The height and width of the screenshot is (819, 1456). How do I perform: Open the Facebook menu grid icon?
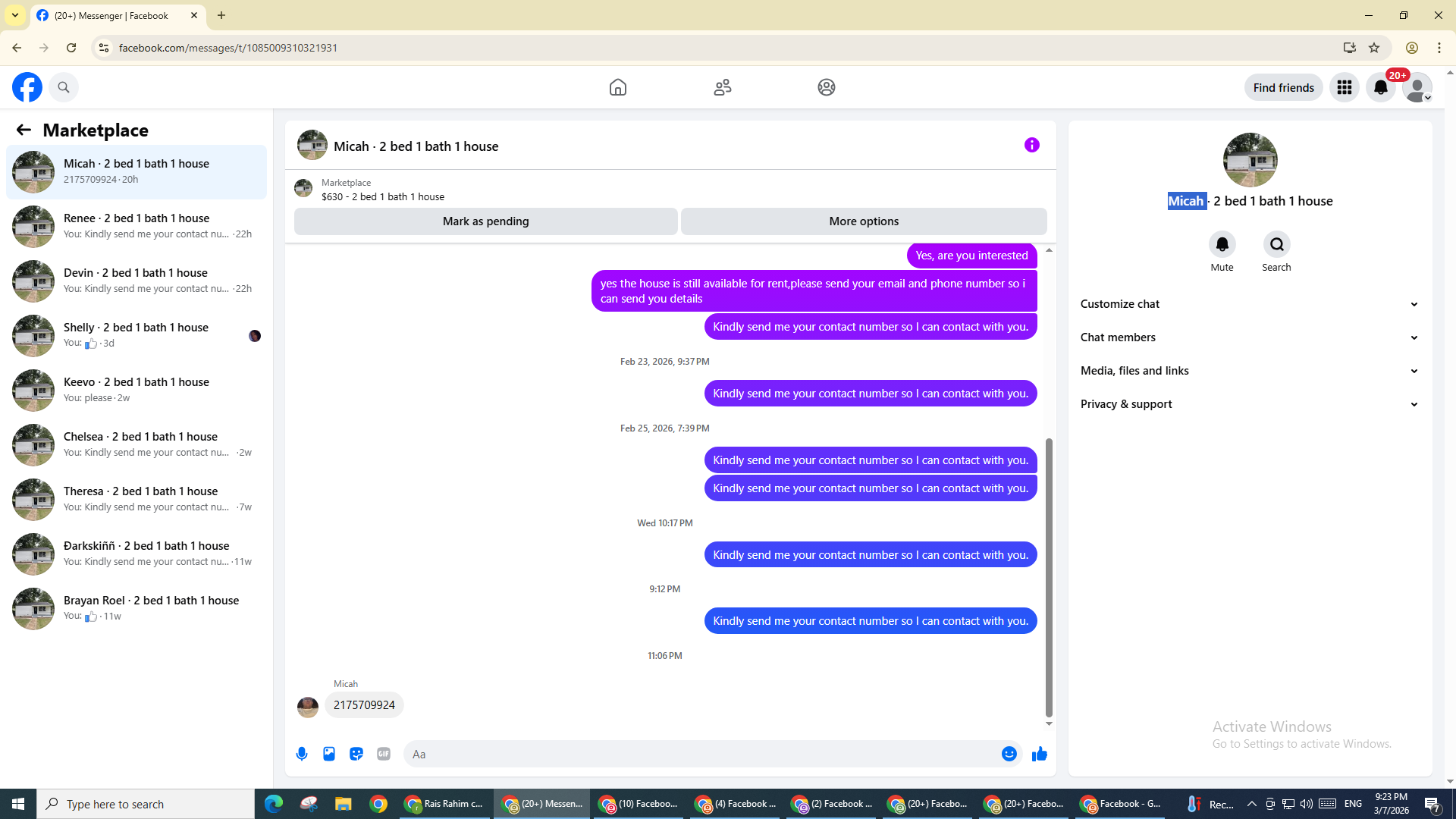coord(1345,88)
